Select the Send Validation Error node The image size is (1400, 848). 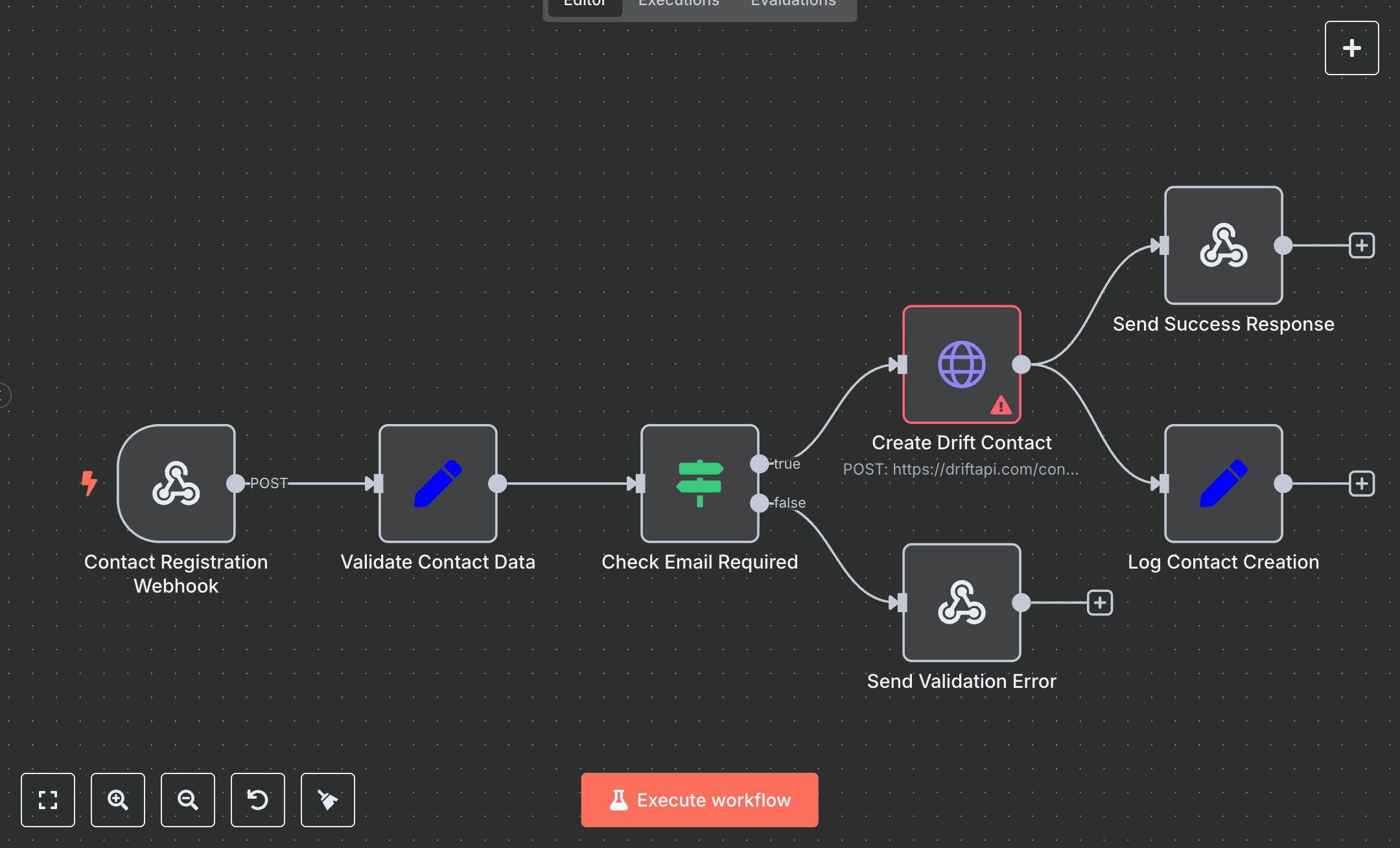tap(961, 603)
